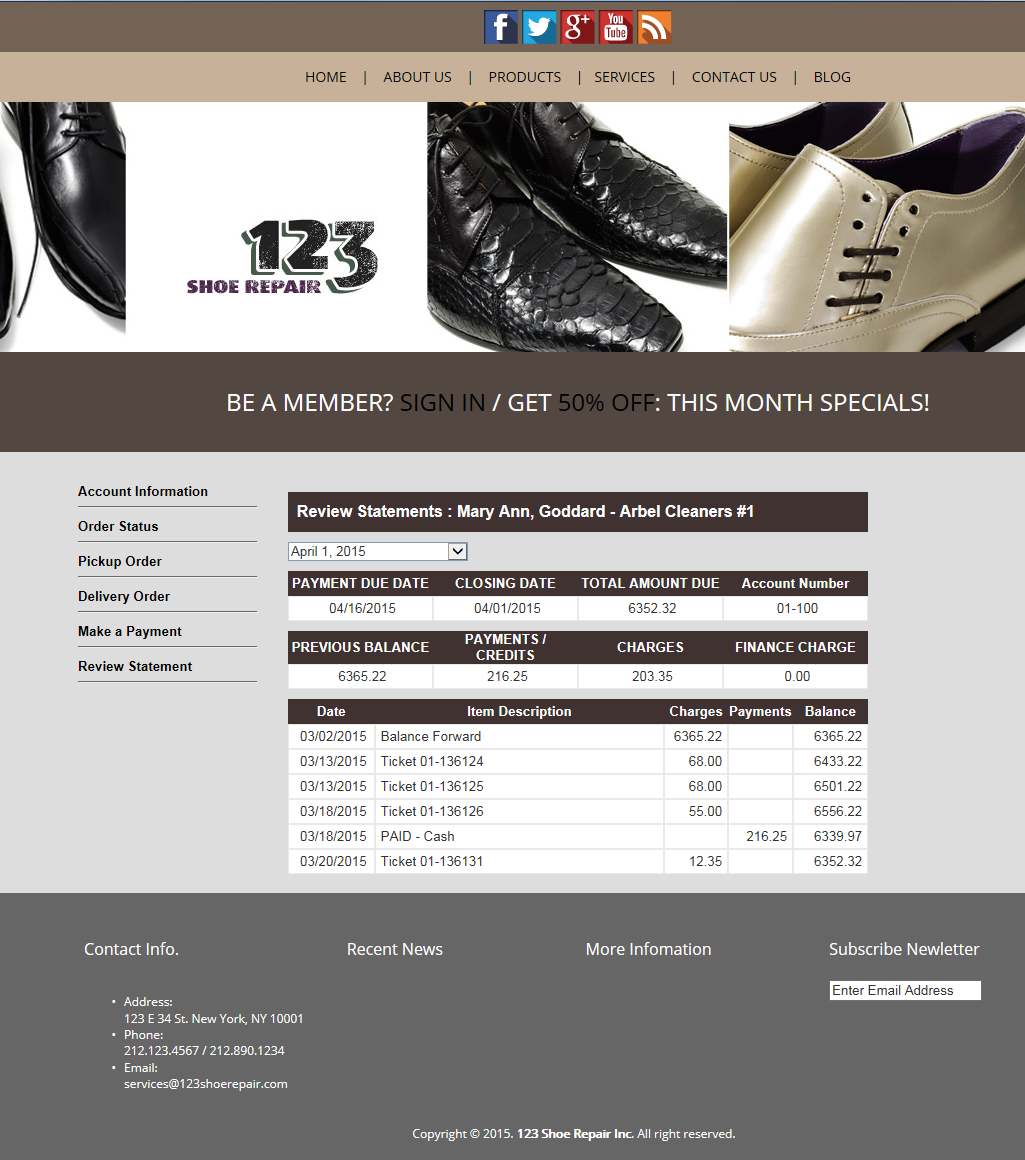The width and height of the screenshot is (1025, 1160).
Task: Click the date 03/20/2015 cell
Action: pos(332,861)
